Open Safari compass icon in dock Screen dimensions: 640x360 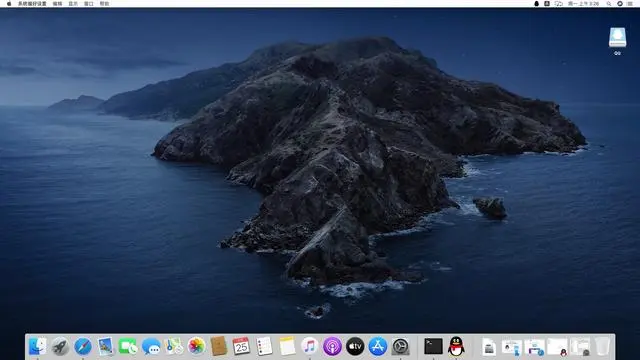(83, 347)
